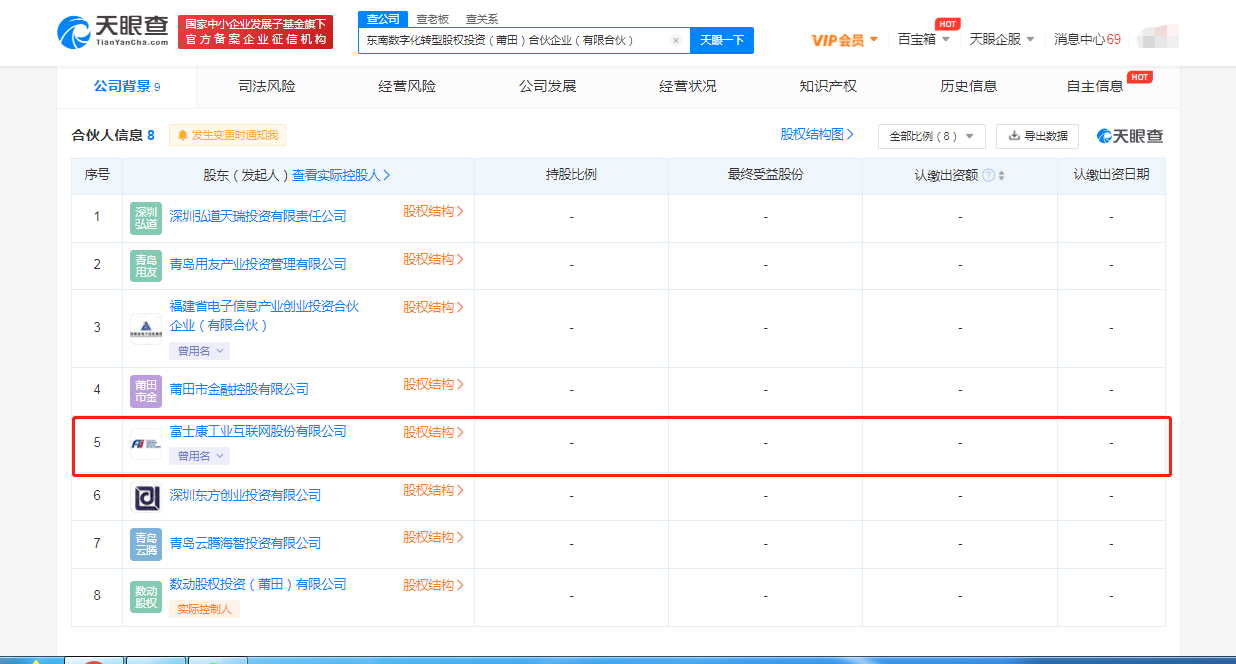View 股权结构 for 青岛云腾海智投资
Screen dimensions: 1236x664
click(434, 537)
